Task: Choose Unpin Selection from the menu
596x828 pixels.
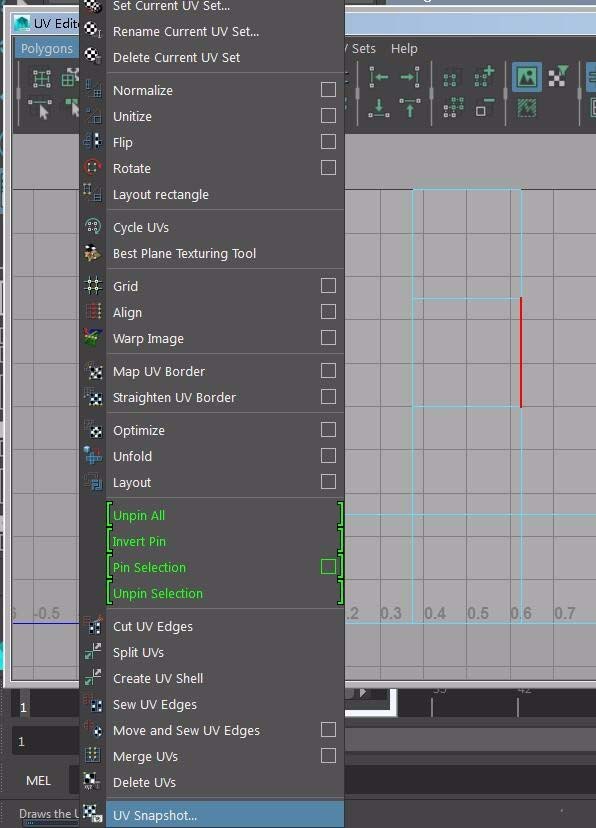Action: (225, 593)
